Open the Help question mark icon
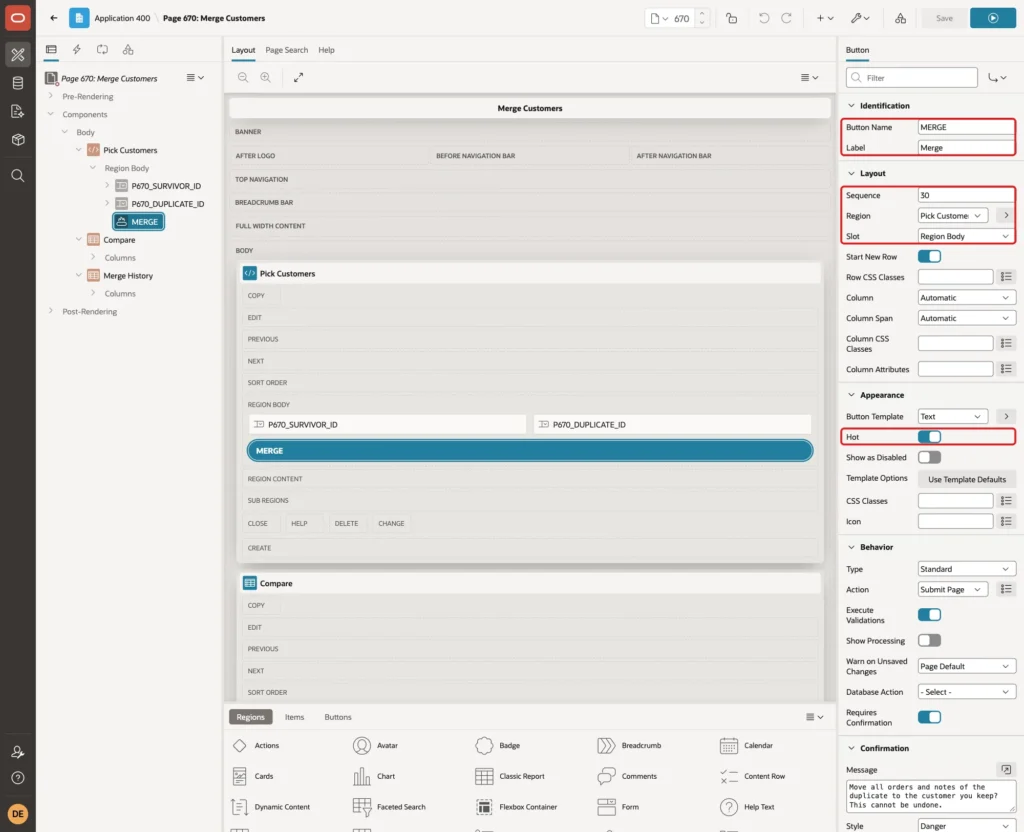This screenshot has width=1024, height=832. (18, 778)
